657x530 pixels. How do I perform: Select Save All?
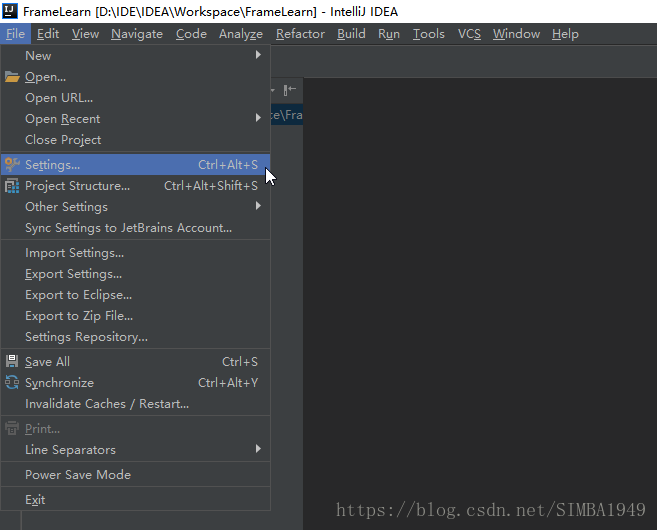(135, 362)
